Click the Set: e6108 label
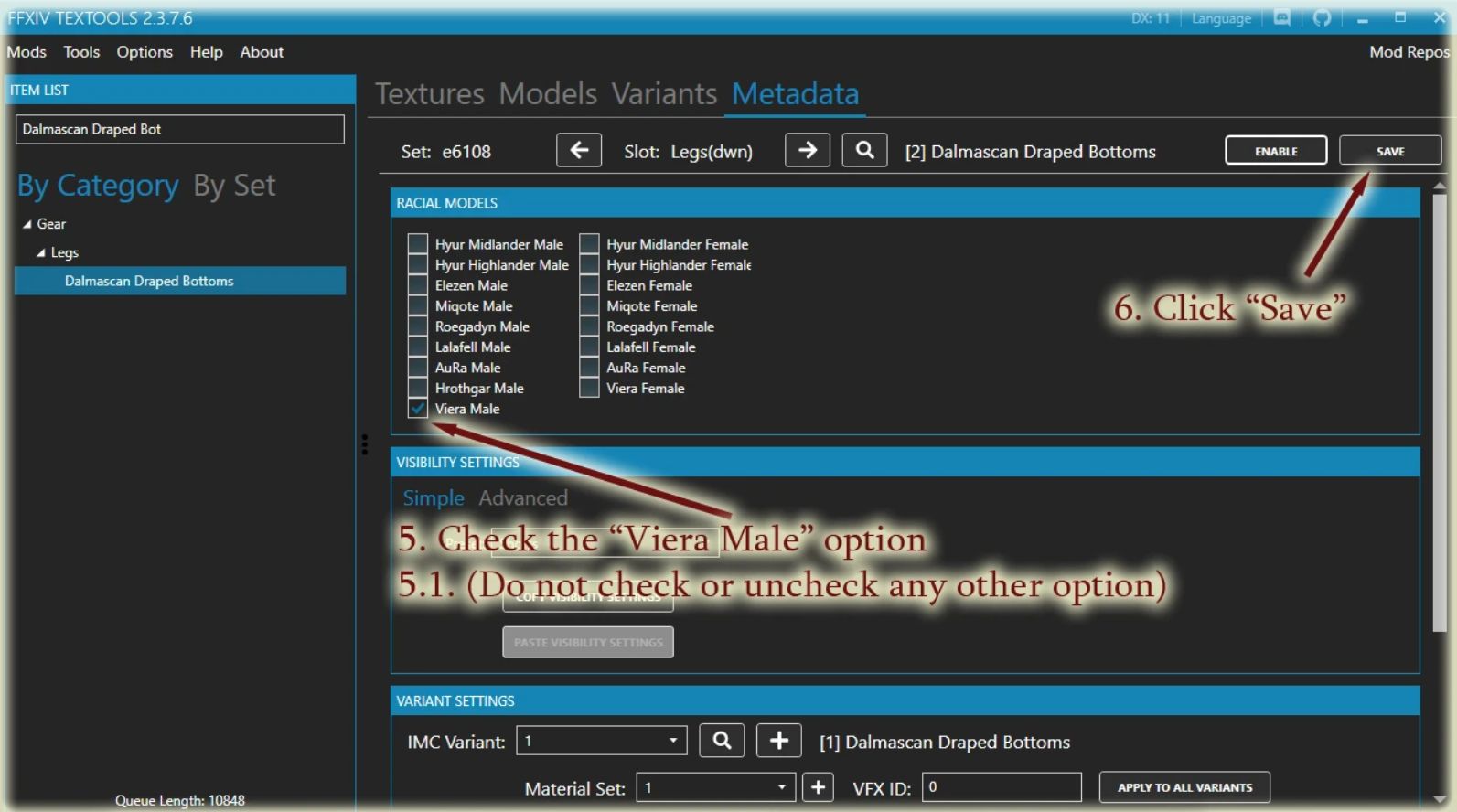The width and height of the screenshot is (1457, 812). click(x=445, y=152)
